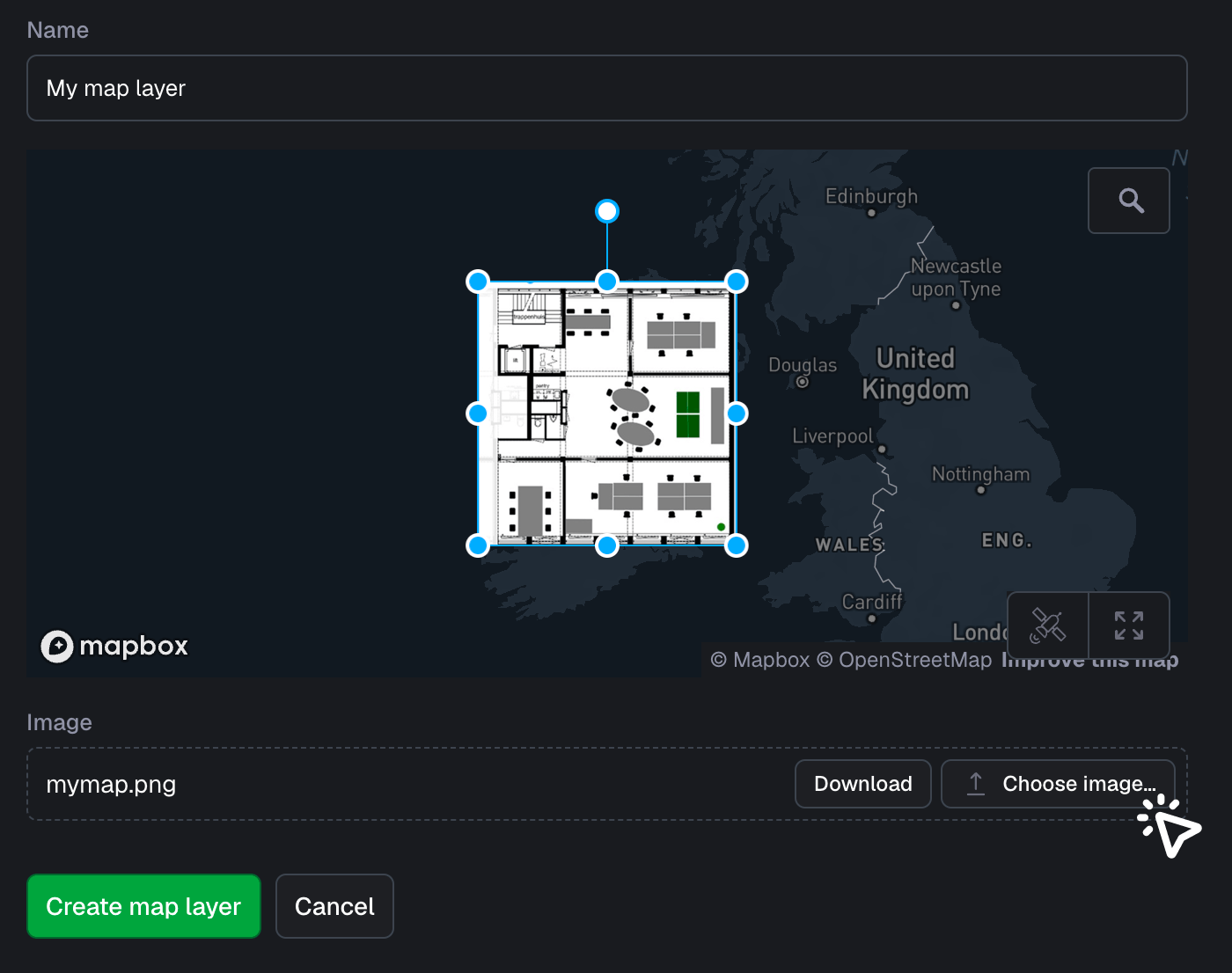Cancel the map layer creation
Viewport: 1232px width, 973px height.
334,906
